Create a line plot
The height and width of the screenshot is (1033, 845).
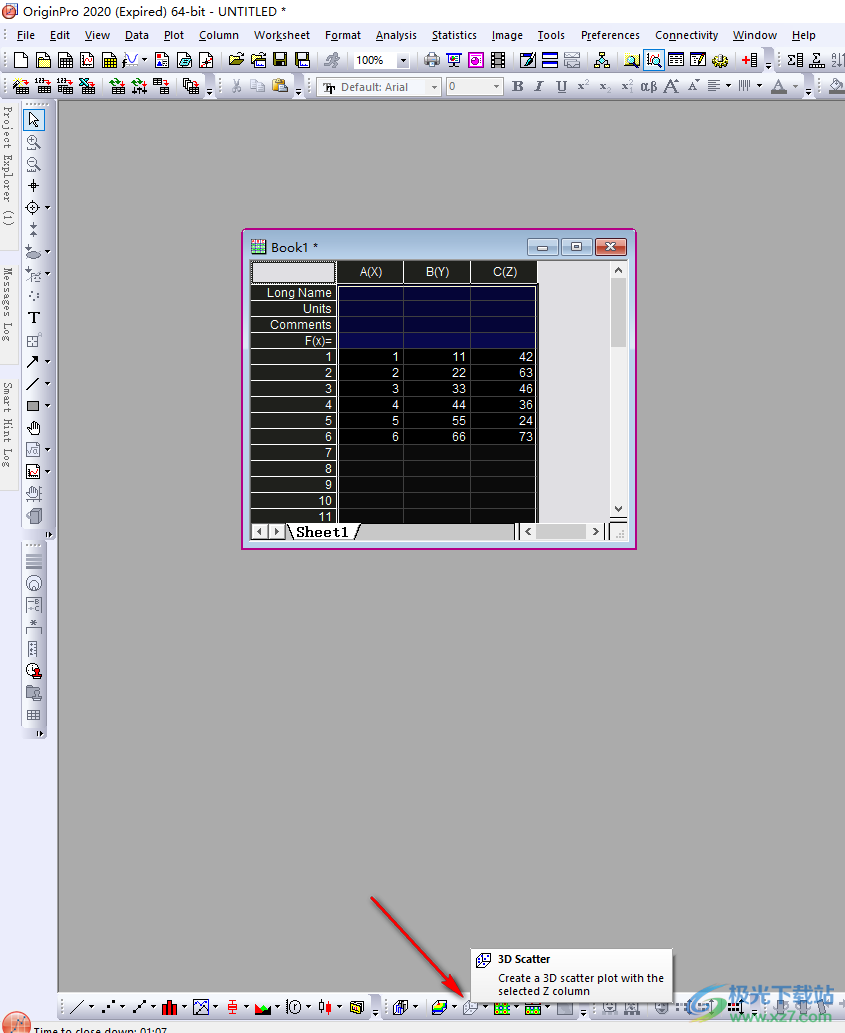pos(77,1007)
